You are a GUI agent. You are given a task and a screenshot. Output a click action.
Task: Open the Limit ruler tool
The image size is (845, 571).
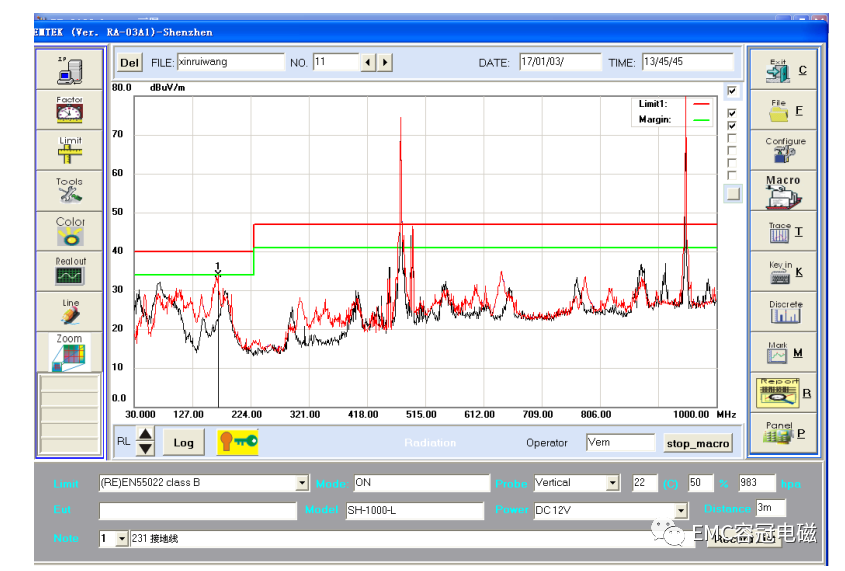pos(70,150)
